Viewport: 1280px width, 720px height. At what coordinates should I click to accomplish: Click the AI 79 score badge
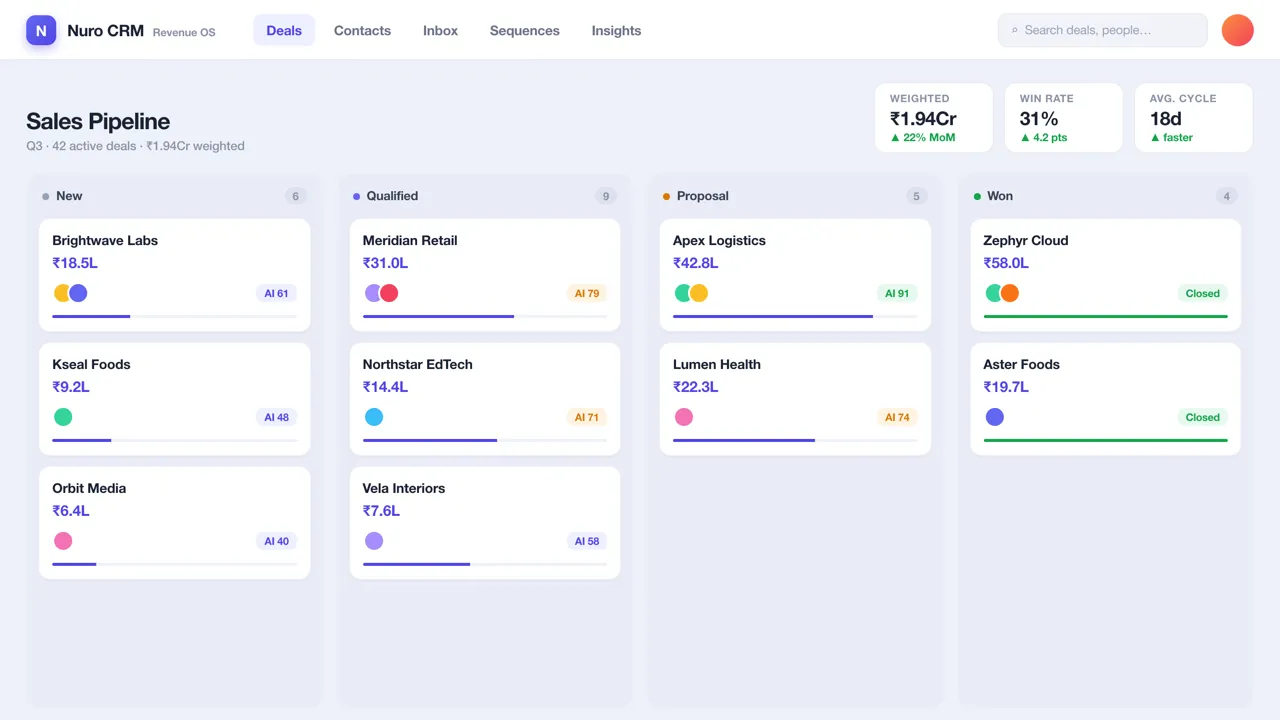coord(587,293)
